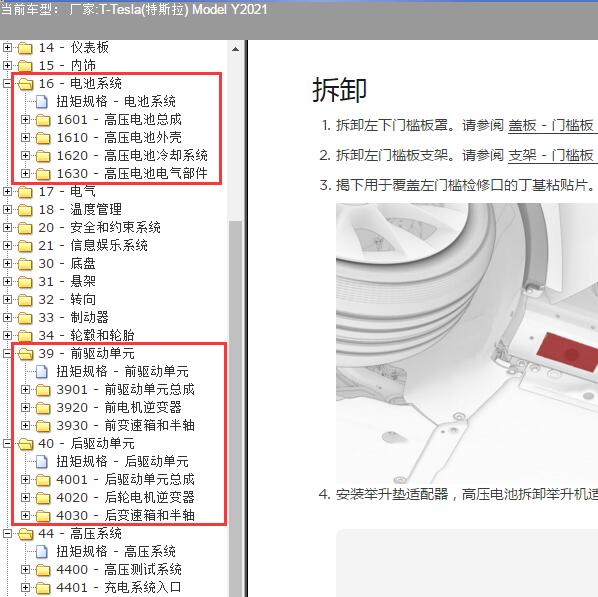Click folder icon for 18 - 温度管理

point(25,210)
